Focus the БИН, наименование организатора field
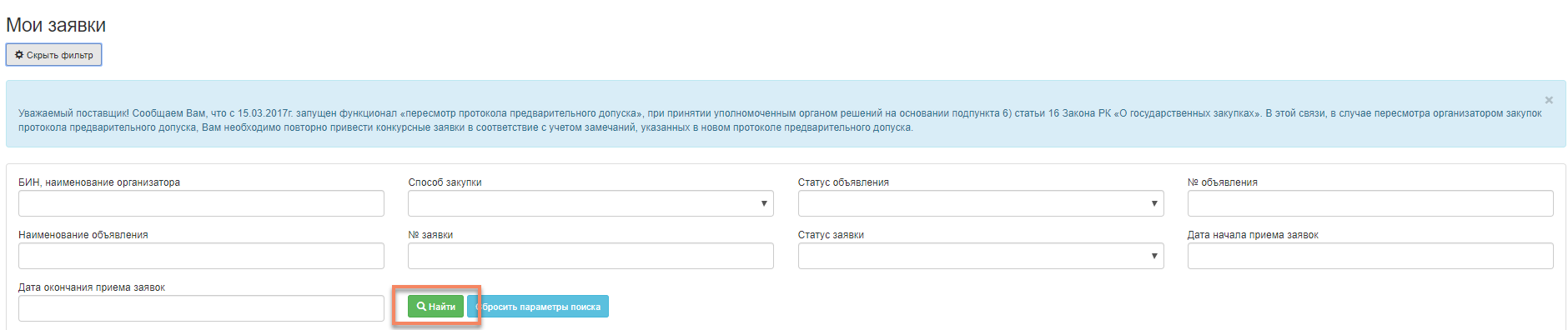This screenshot has height=330, width=1568. [x=201, y=203]
